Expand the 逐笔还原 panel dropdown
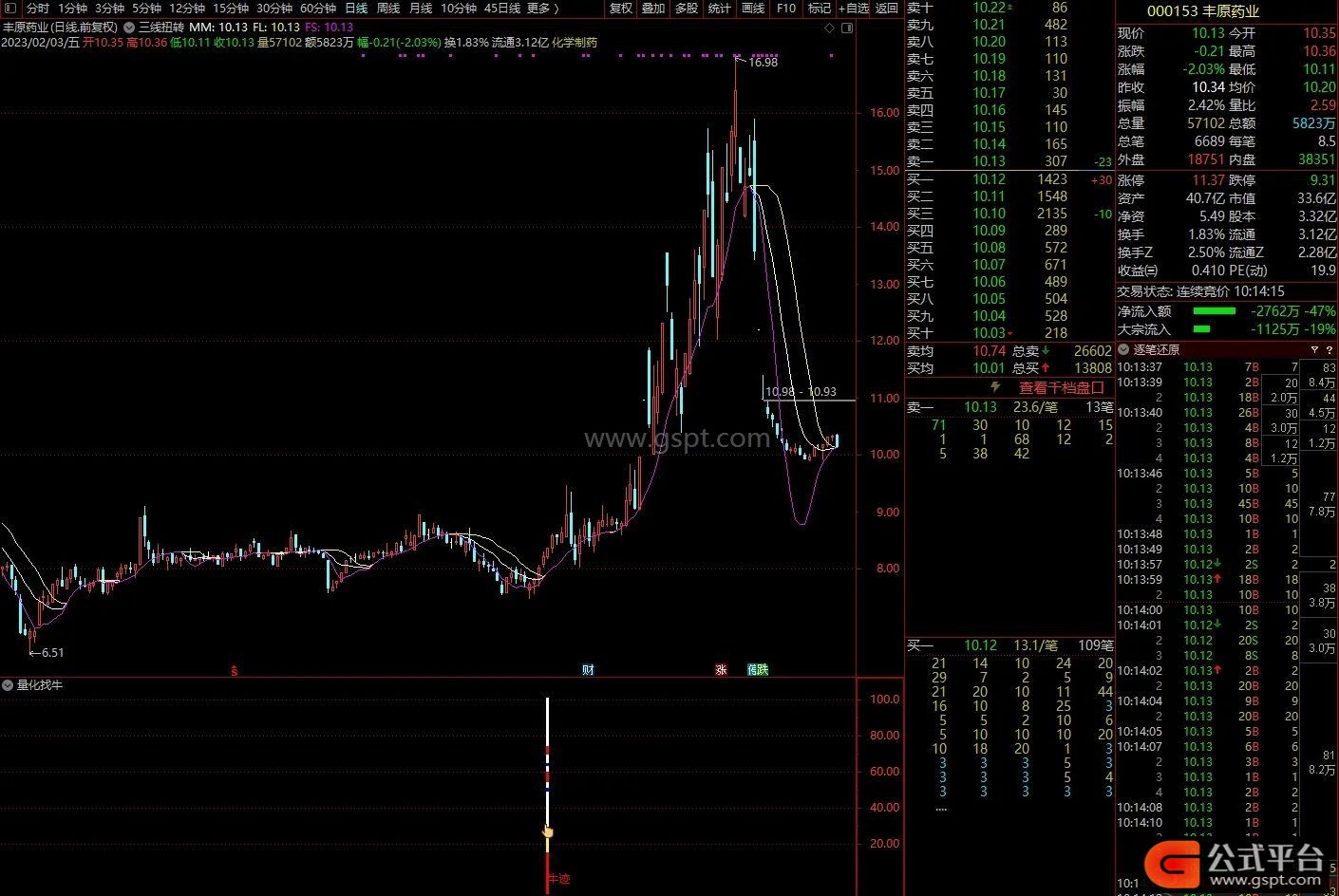This screenshot has width=1339, height=896. click(x=1123, y=349)
